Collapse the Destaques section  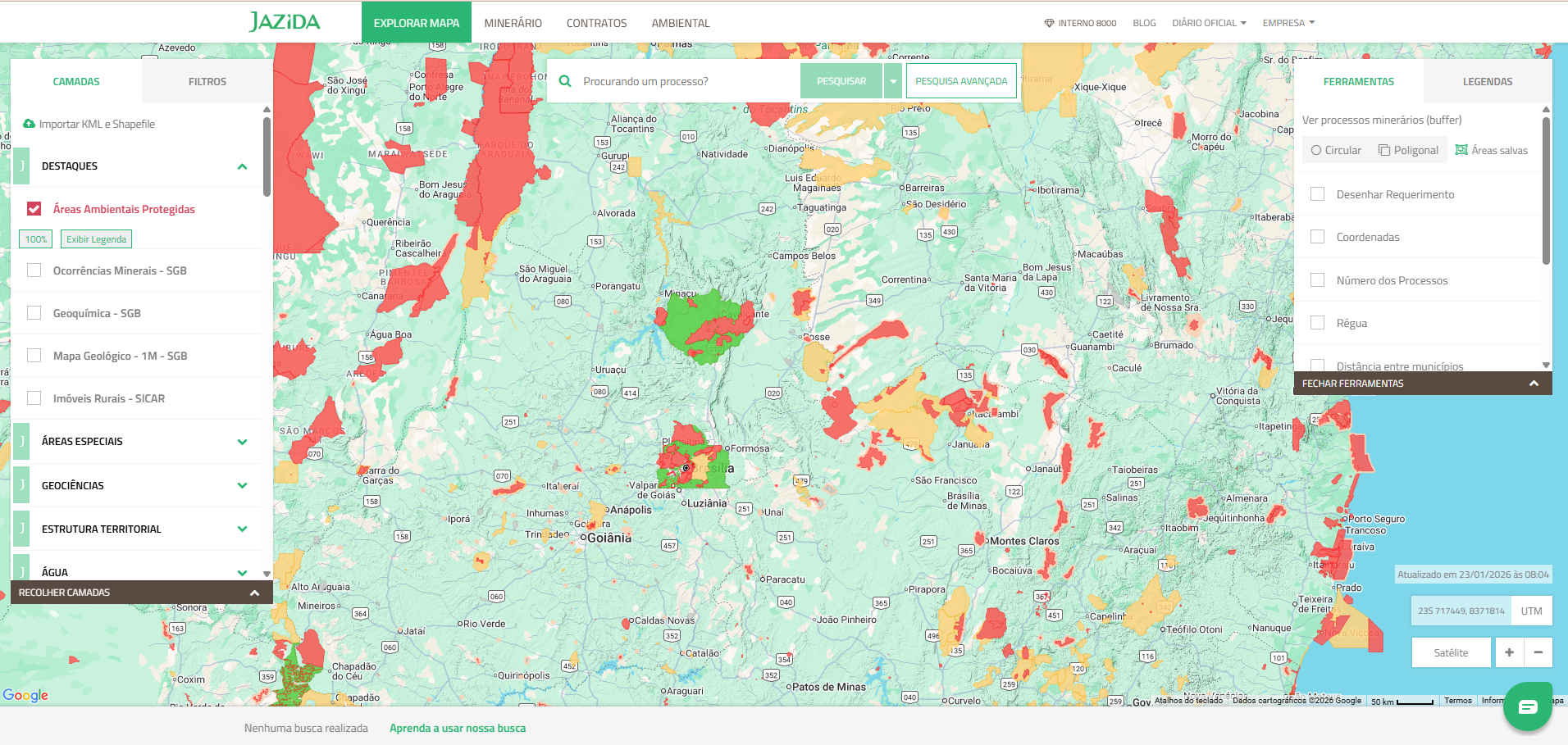pos(242,166)
